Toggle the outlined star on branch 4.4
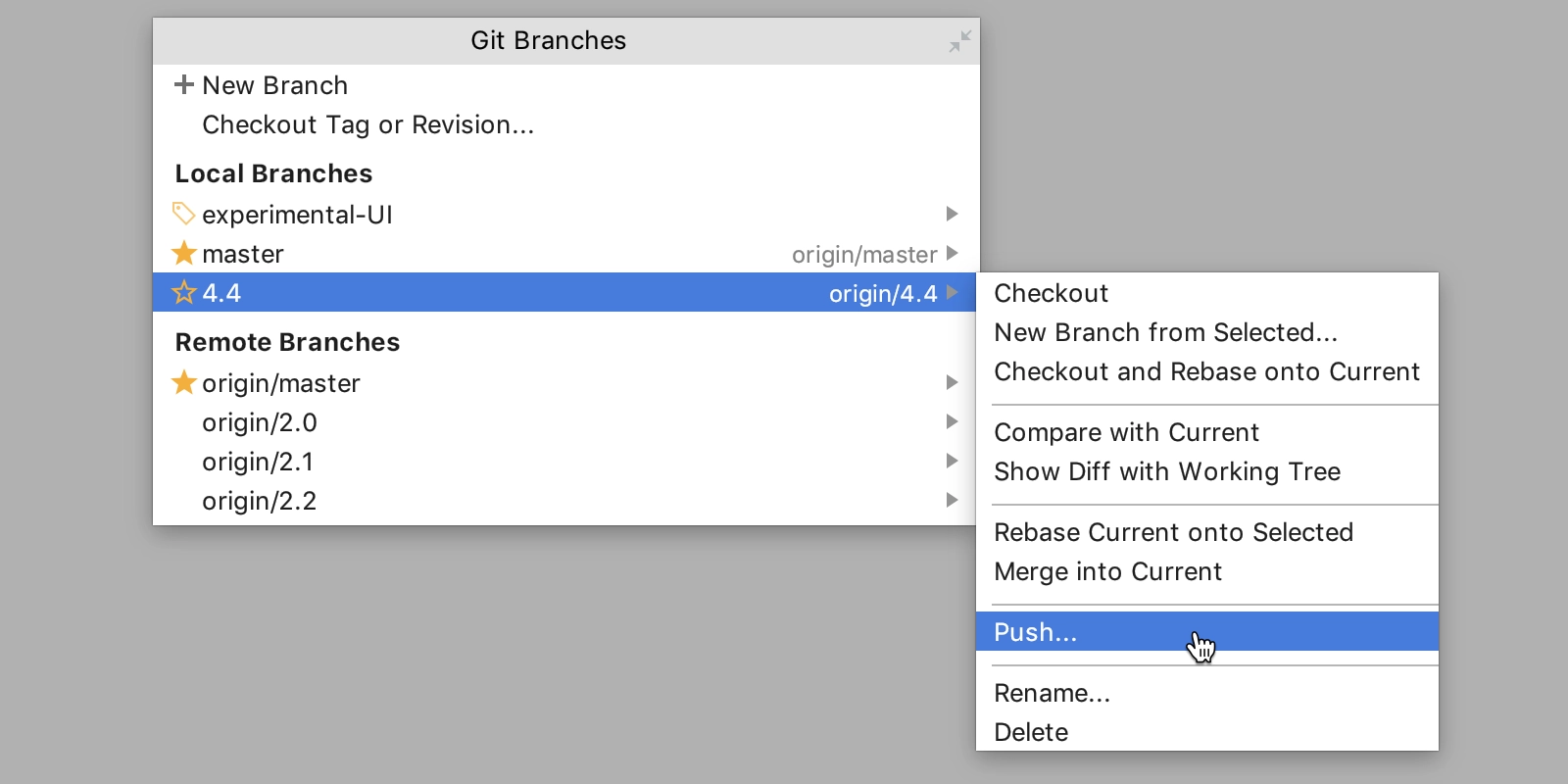1568x784 pixels. tap(184, 292)
